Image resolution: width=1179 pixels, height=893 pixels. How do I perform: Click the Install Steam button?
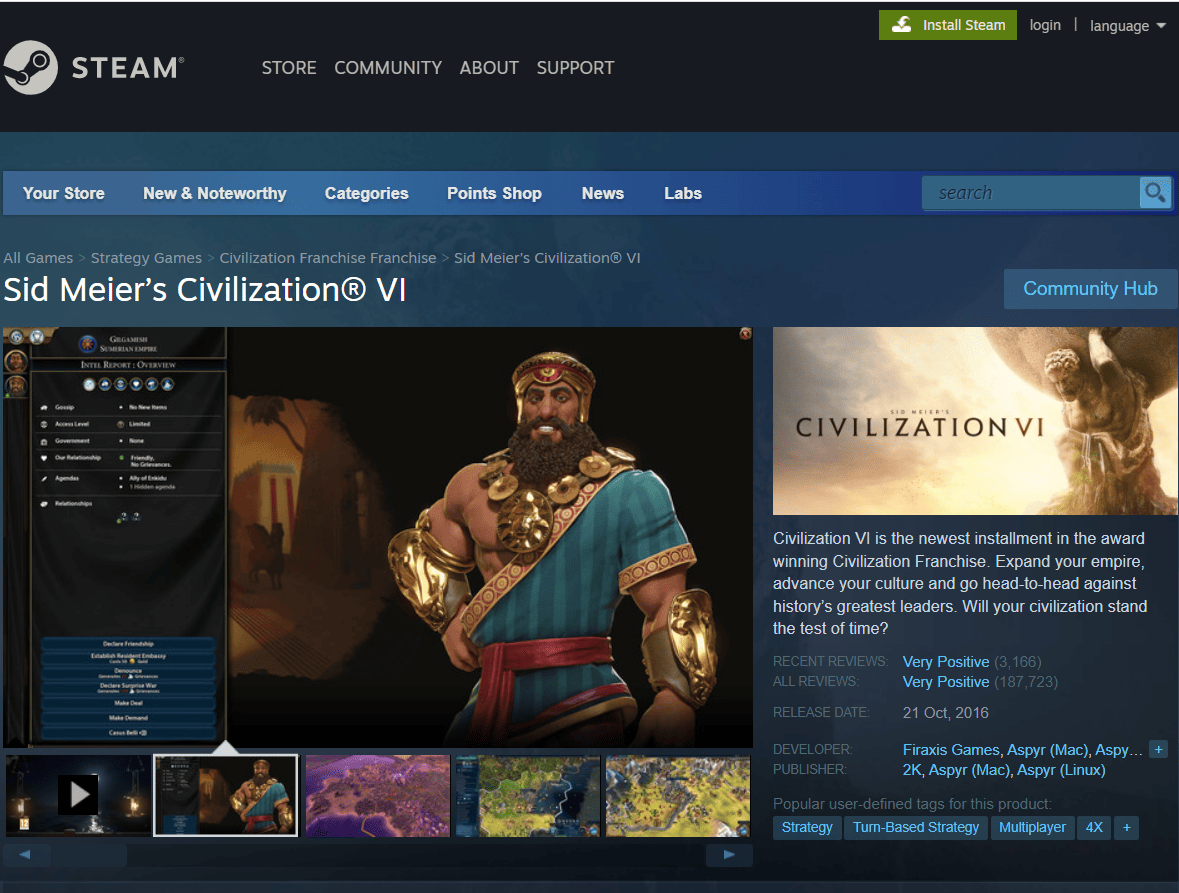(x=947, y=25)
